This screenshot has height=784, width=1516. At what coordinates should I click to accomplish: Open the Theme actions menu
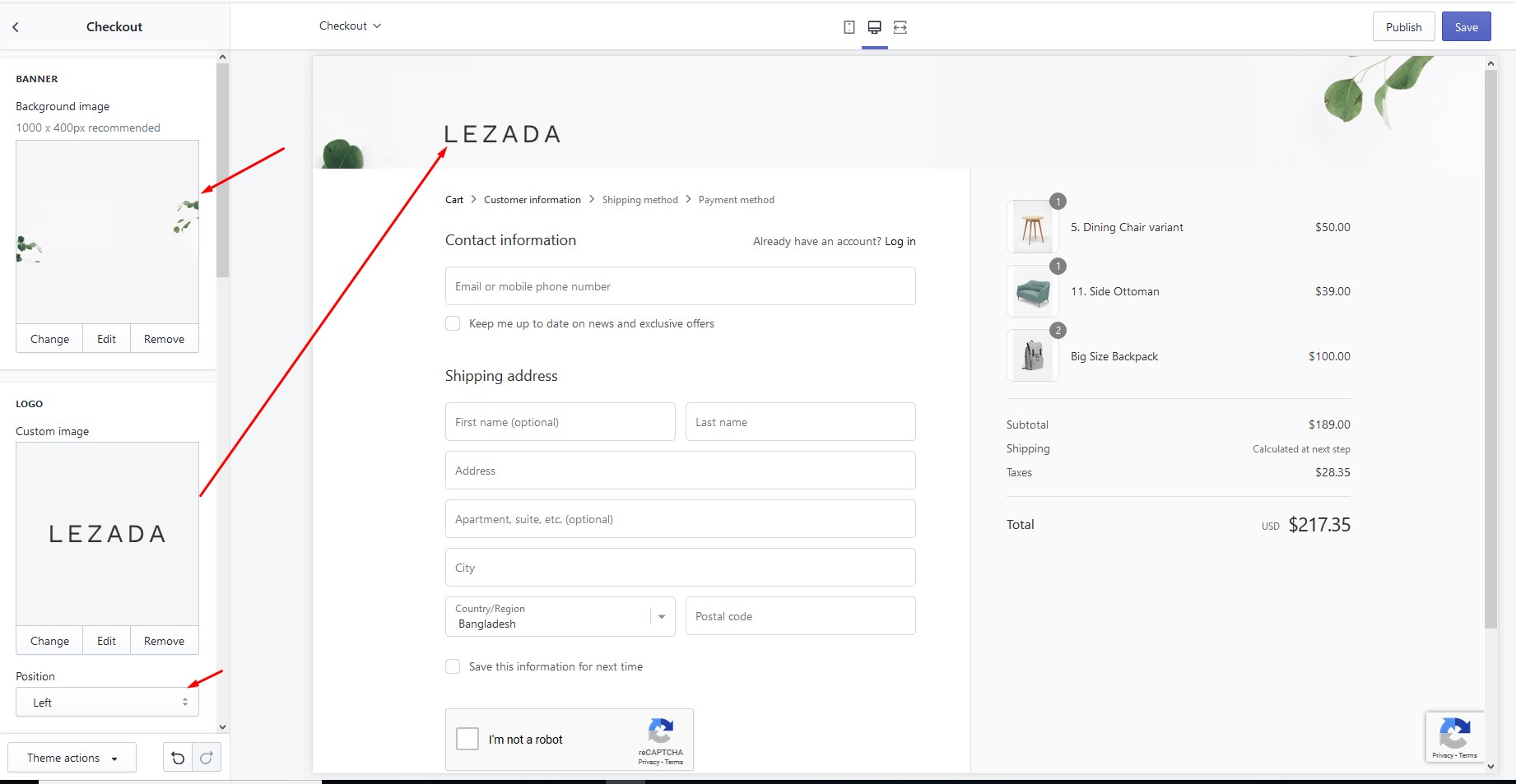[x=72, y=758]
